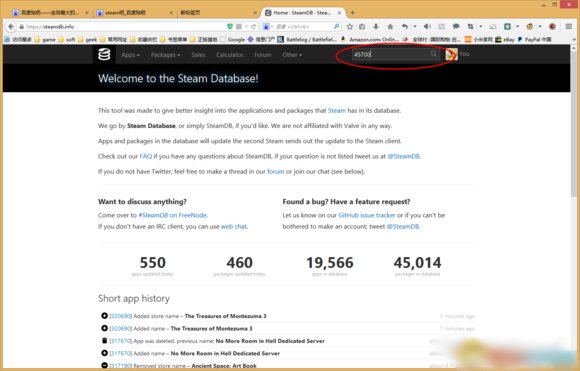Viewport: 580px width, 371px height.
Task: Click the trash icon beside App was deleted entry
Action: [x=104, y=340]
